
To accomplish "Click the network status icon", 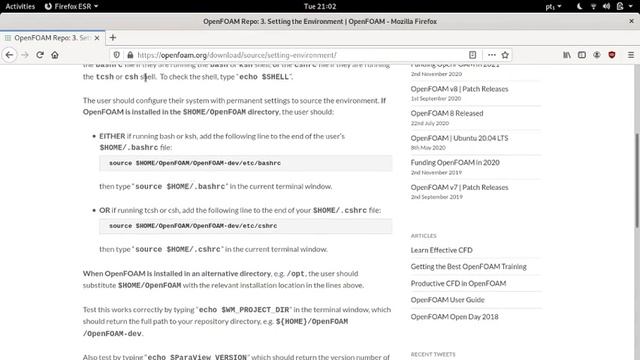I will [x=593, y=6].
